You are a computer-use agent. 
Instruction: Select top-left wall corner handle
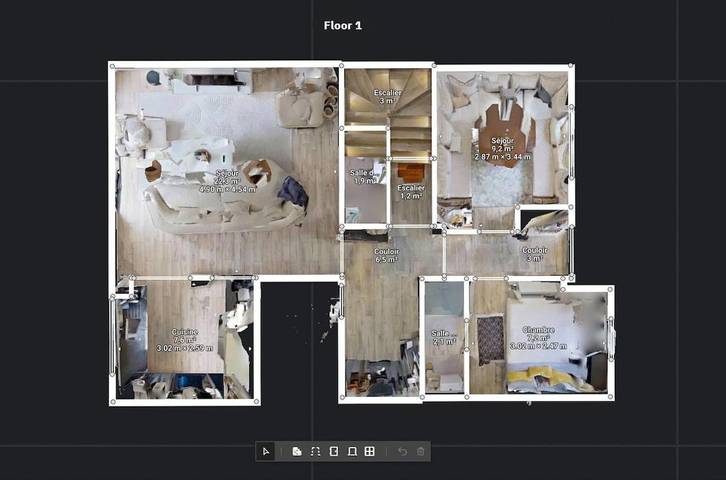pos(112,65)
